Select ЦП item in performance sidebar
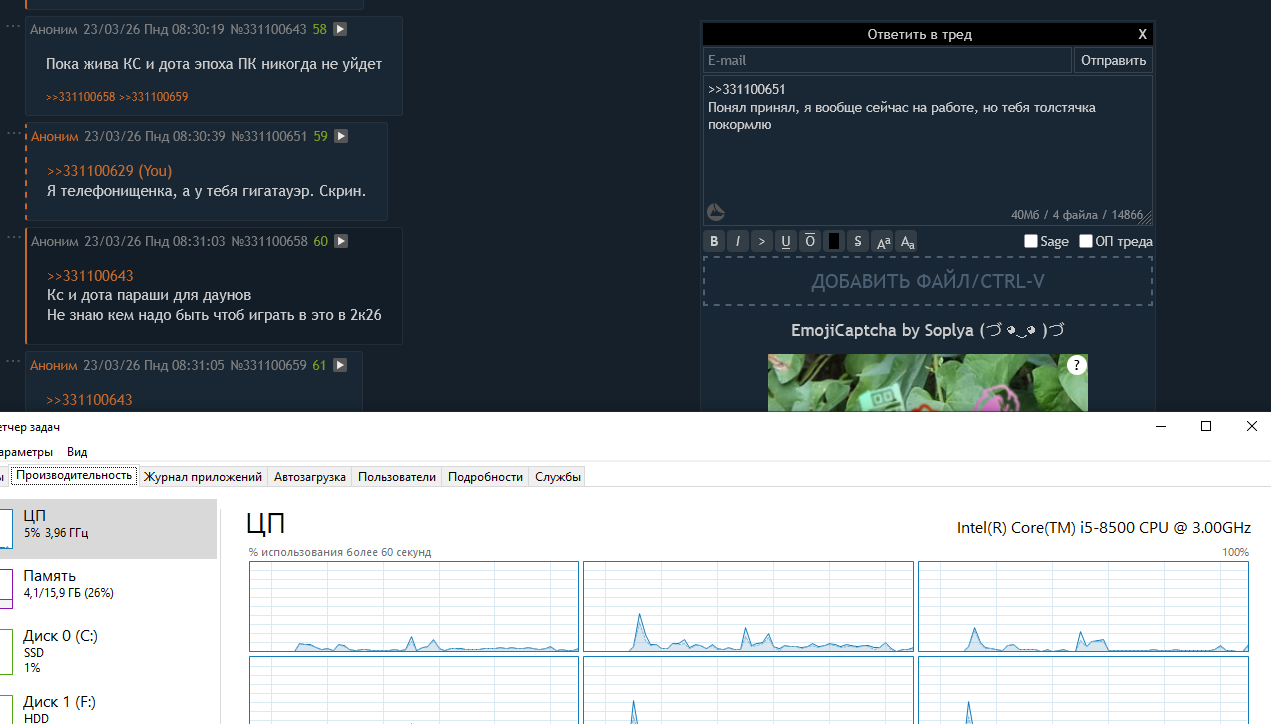This screenshot has width=1271, height=724. click(108, 528)
